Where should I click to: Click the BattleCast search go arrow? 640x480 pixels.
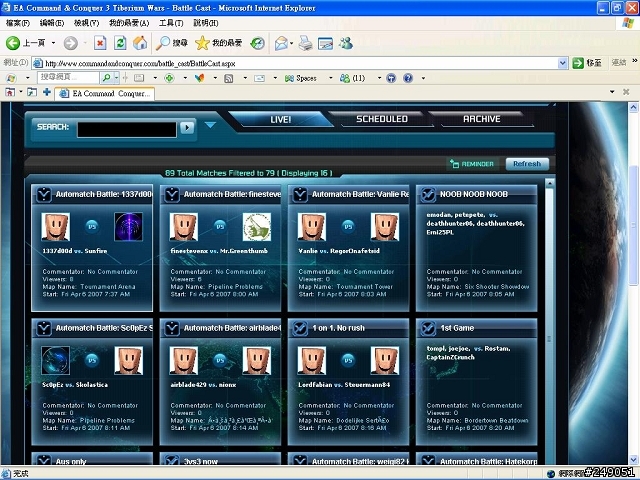187,128
